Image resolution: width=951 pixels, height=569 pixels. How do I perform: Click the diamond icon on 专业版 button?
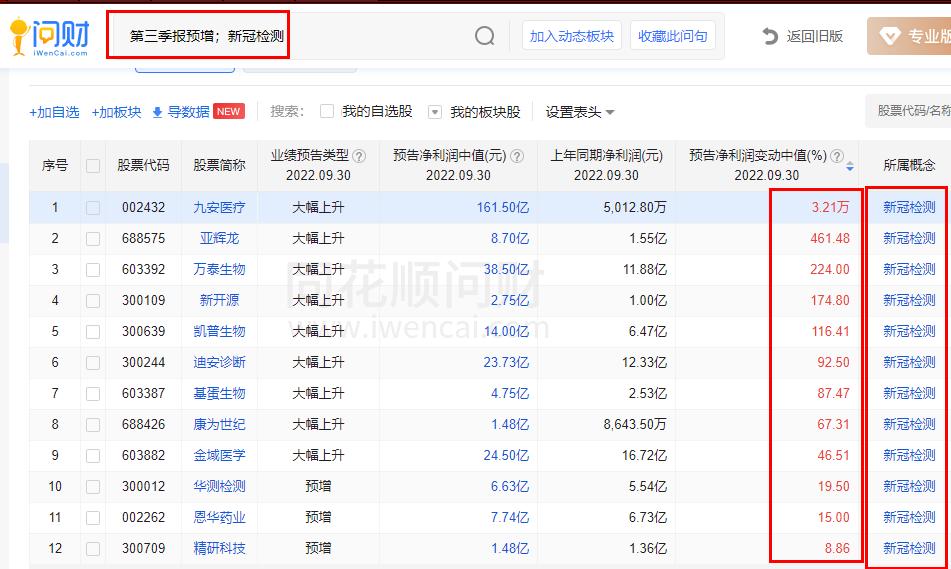point(890,37)
